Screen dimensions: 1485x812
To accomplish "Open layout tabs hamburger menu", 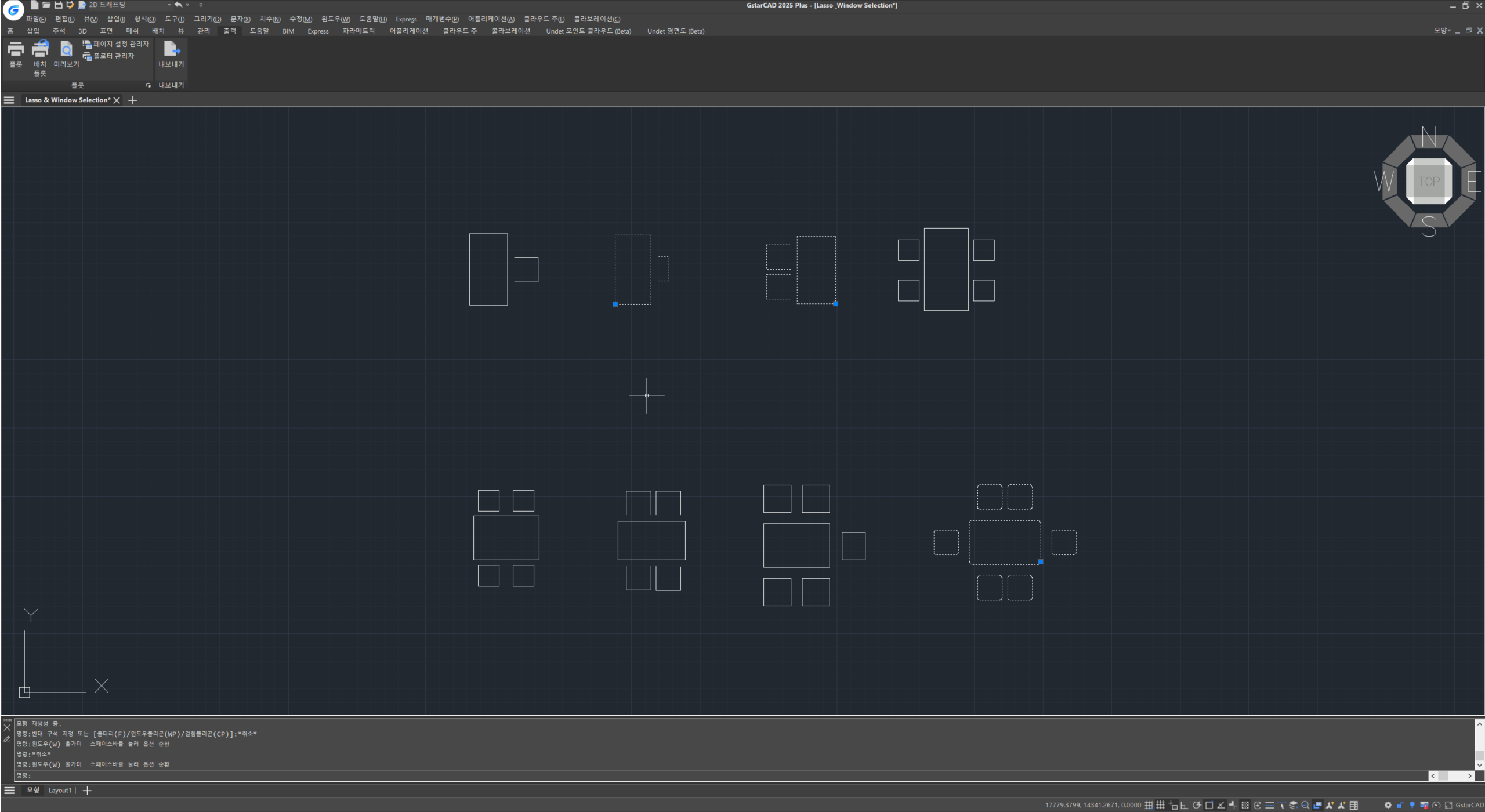I will tap(9, 791).
